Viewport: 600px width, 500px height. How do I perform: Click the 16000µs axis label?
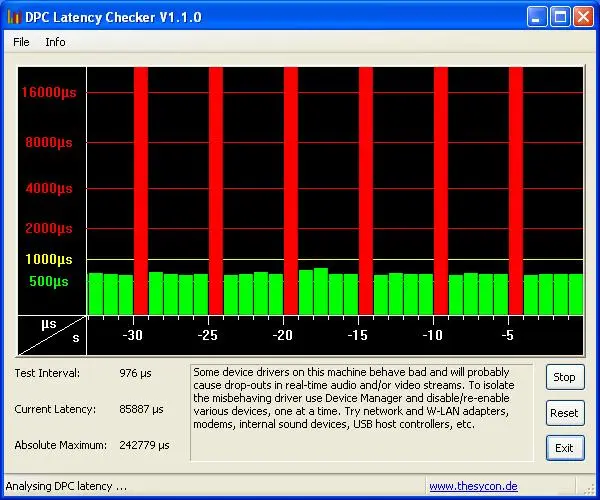[x=49, y=93]
